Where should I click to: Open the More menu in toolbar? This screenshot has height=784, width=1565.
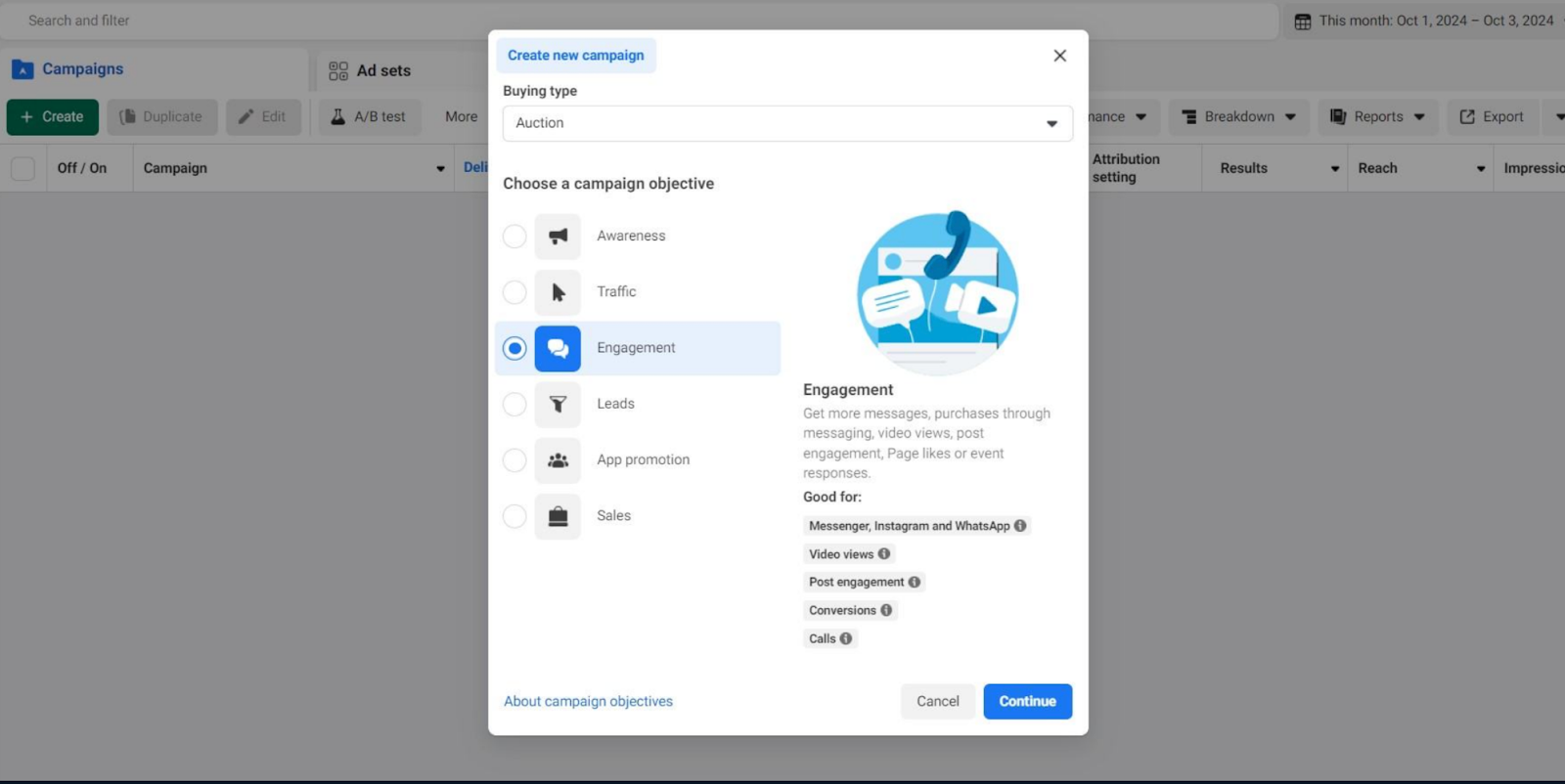tap(462, 116)
